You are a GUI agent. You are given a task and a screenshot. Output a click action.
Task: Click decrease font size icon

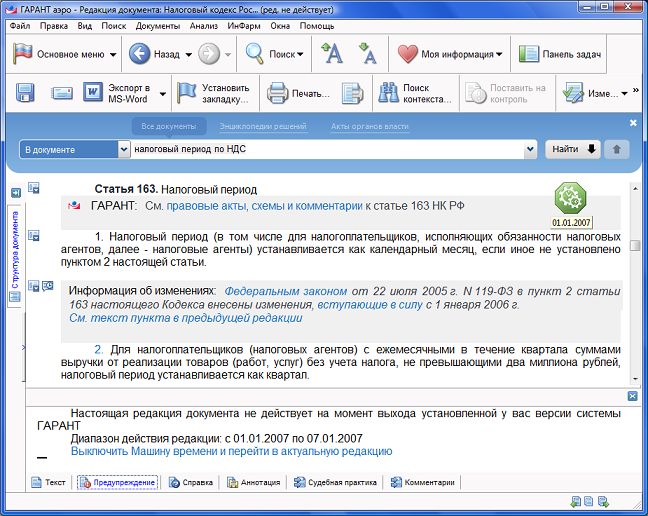pos(367,54)
